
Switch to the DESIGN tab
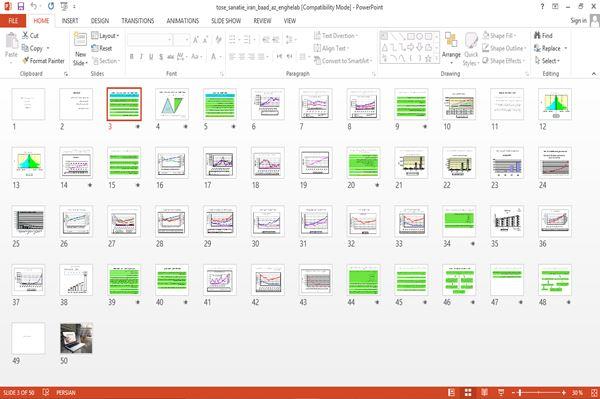(99, 21)
